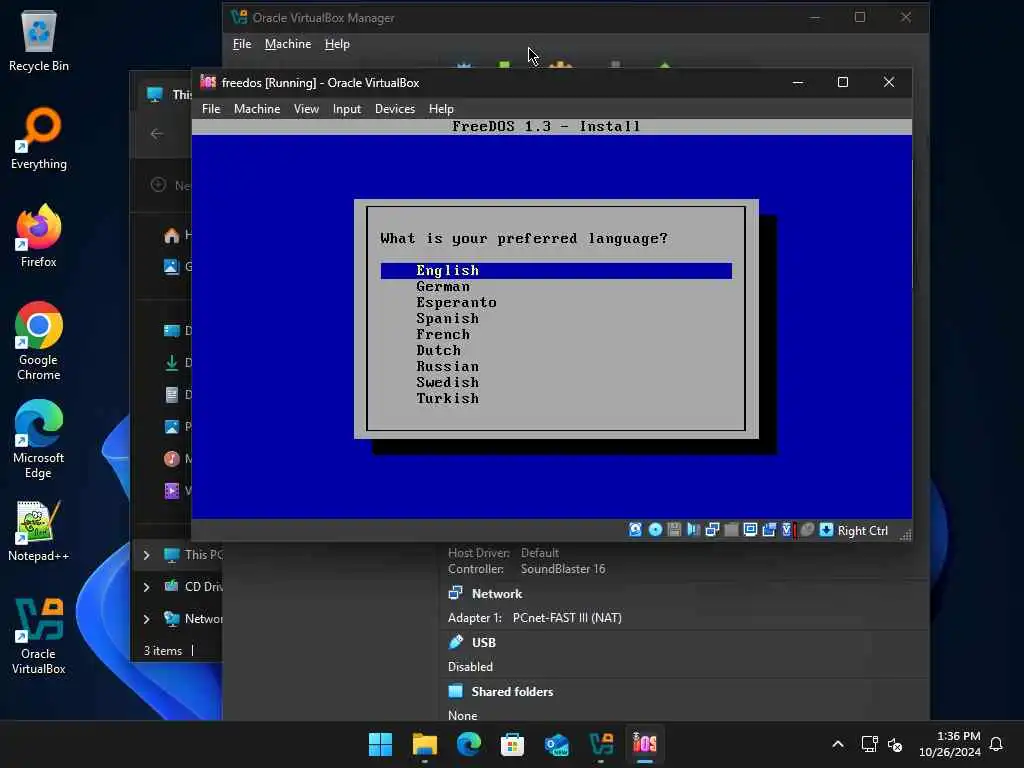1024x768 pixels.
Task: Select the Notepad++ desktop shortcut
Action: tap(39, 531)
